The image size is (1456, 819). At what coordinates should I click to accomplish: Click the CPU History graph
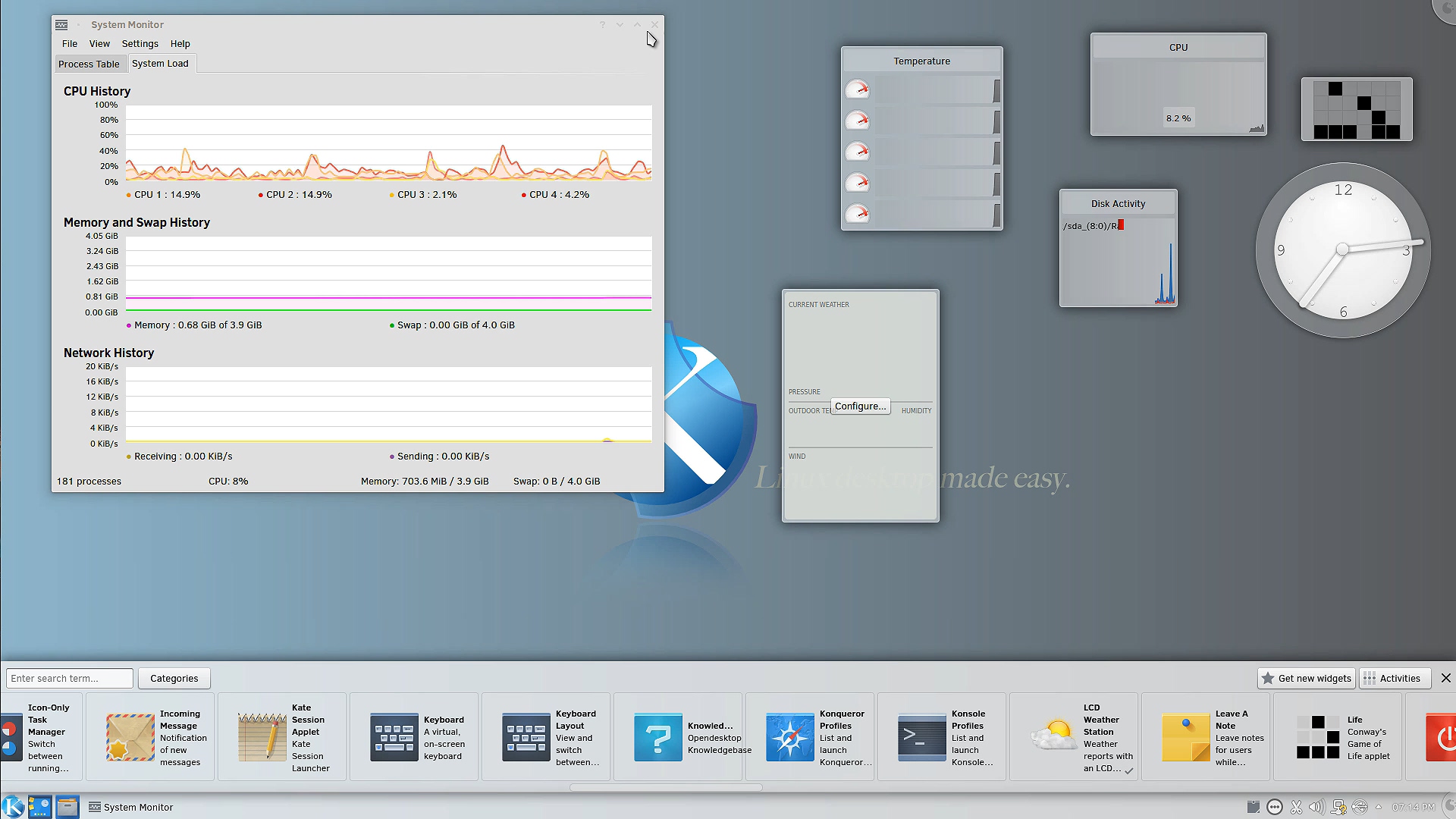(388, 143)
